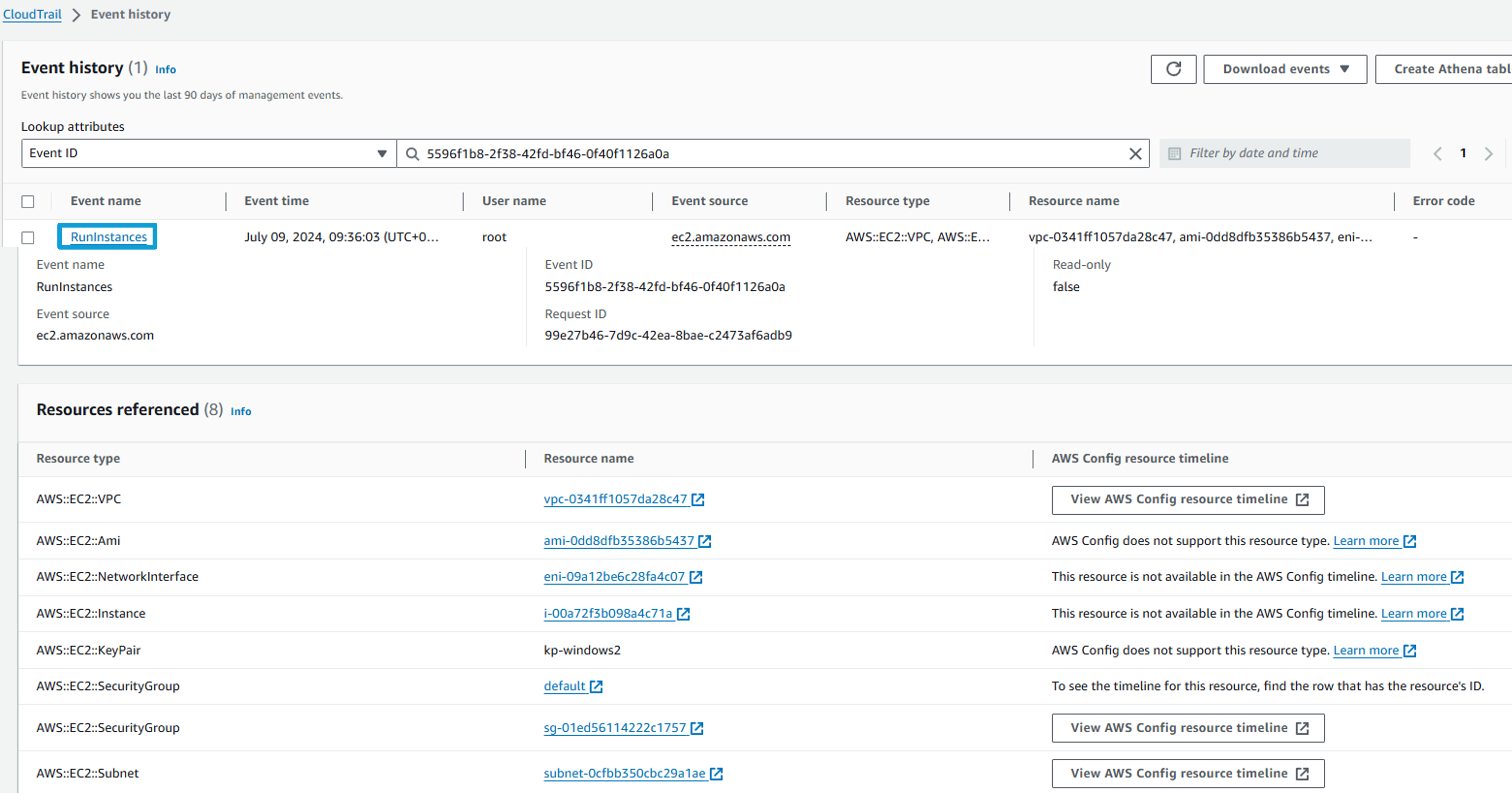
Task: Click Create Athena table button
Action: pyautogui.click(x=1444, y=69)
